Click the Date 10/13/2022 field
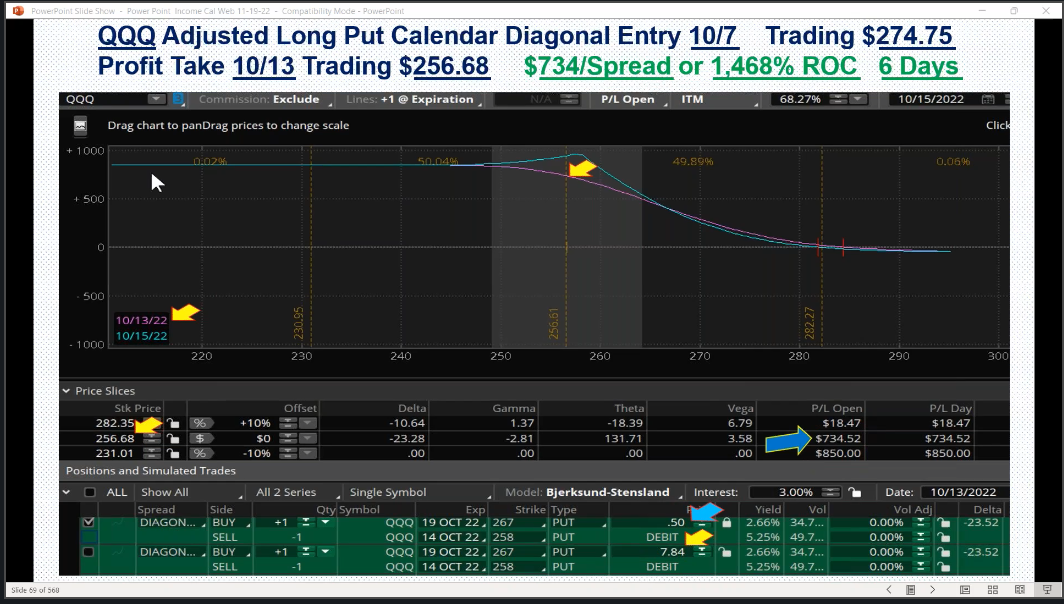 (x=963, y=492)
